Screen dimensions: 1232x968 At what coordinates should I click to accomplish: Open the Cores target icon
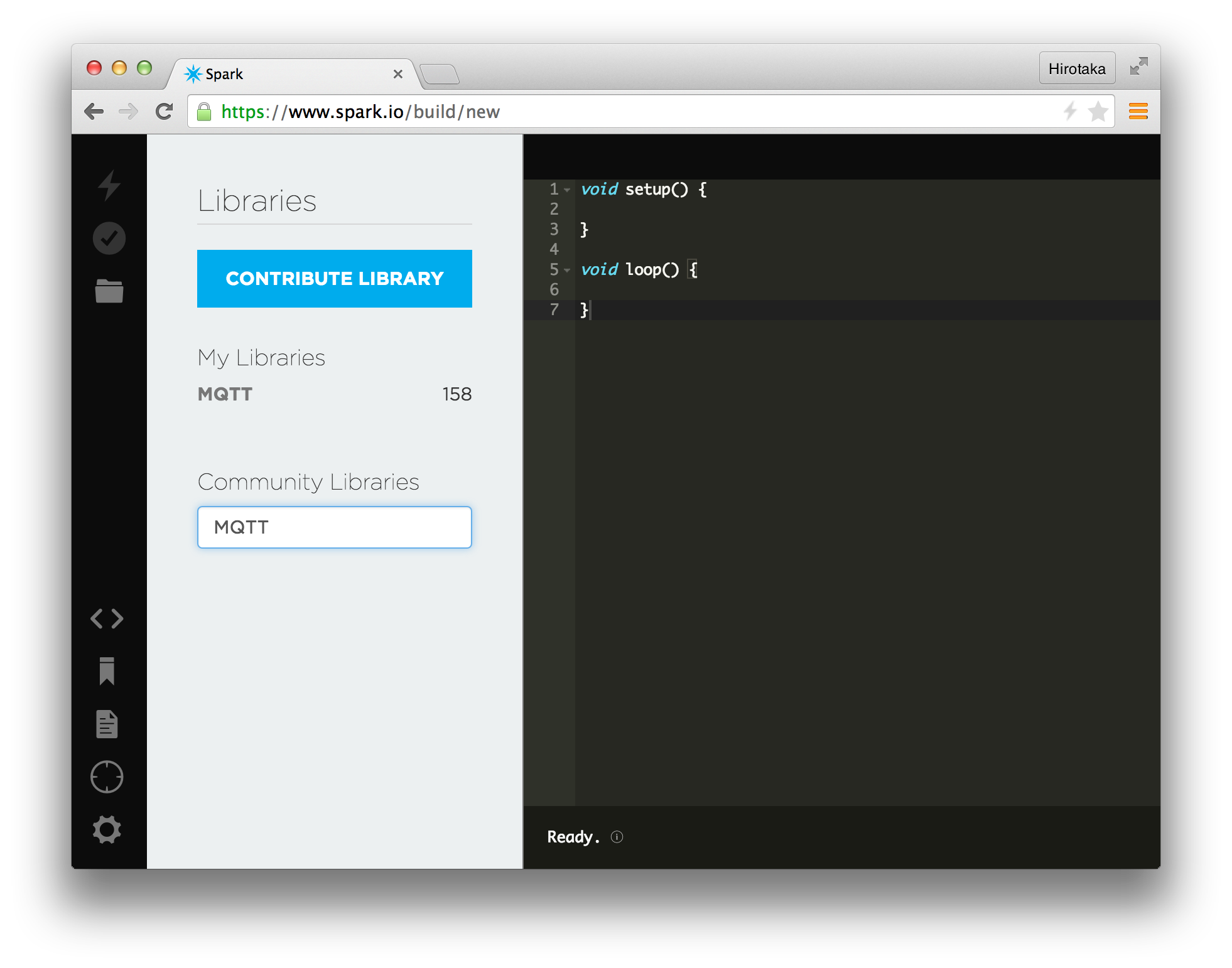[107, 777]
